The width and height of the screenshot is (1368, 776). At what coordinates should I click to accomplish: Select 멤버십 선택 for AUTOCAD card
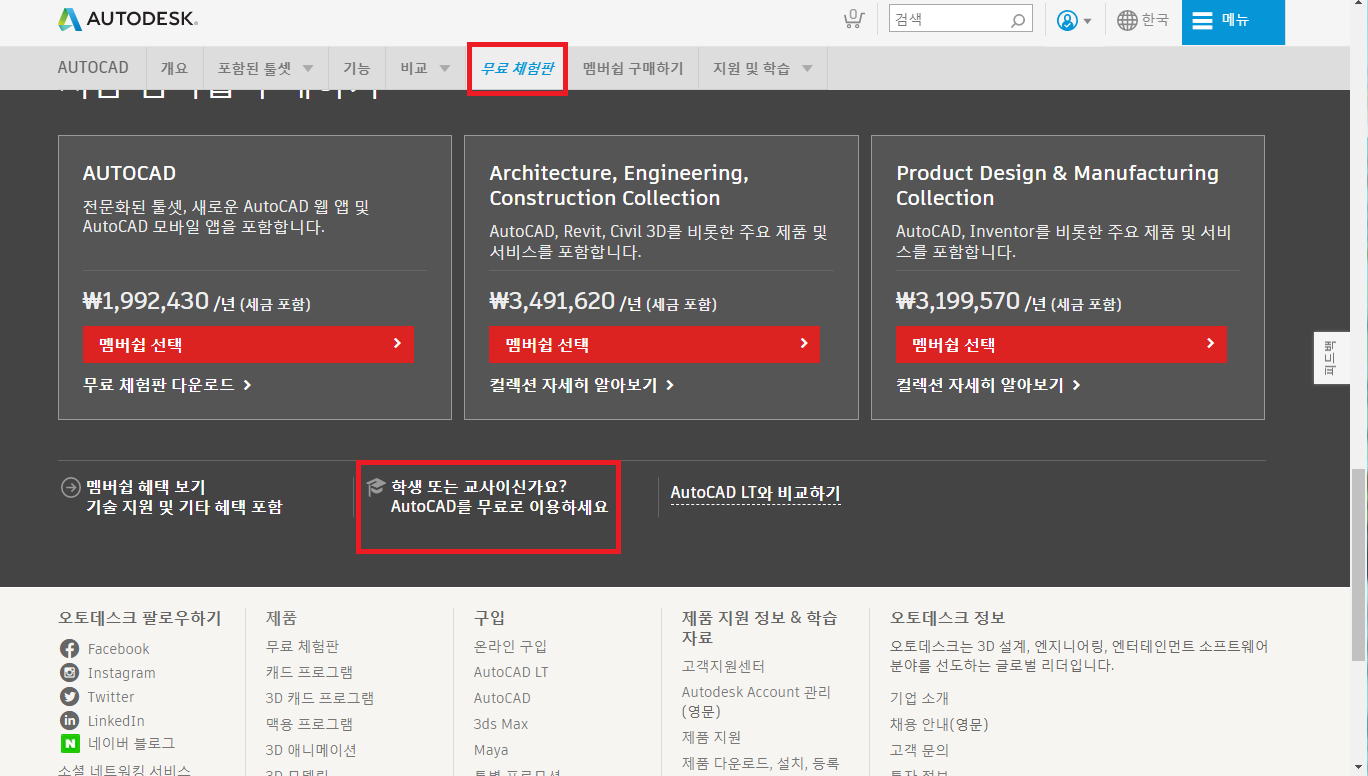click(248, 344)
